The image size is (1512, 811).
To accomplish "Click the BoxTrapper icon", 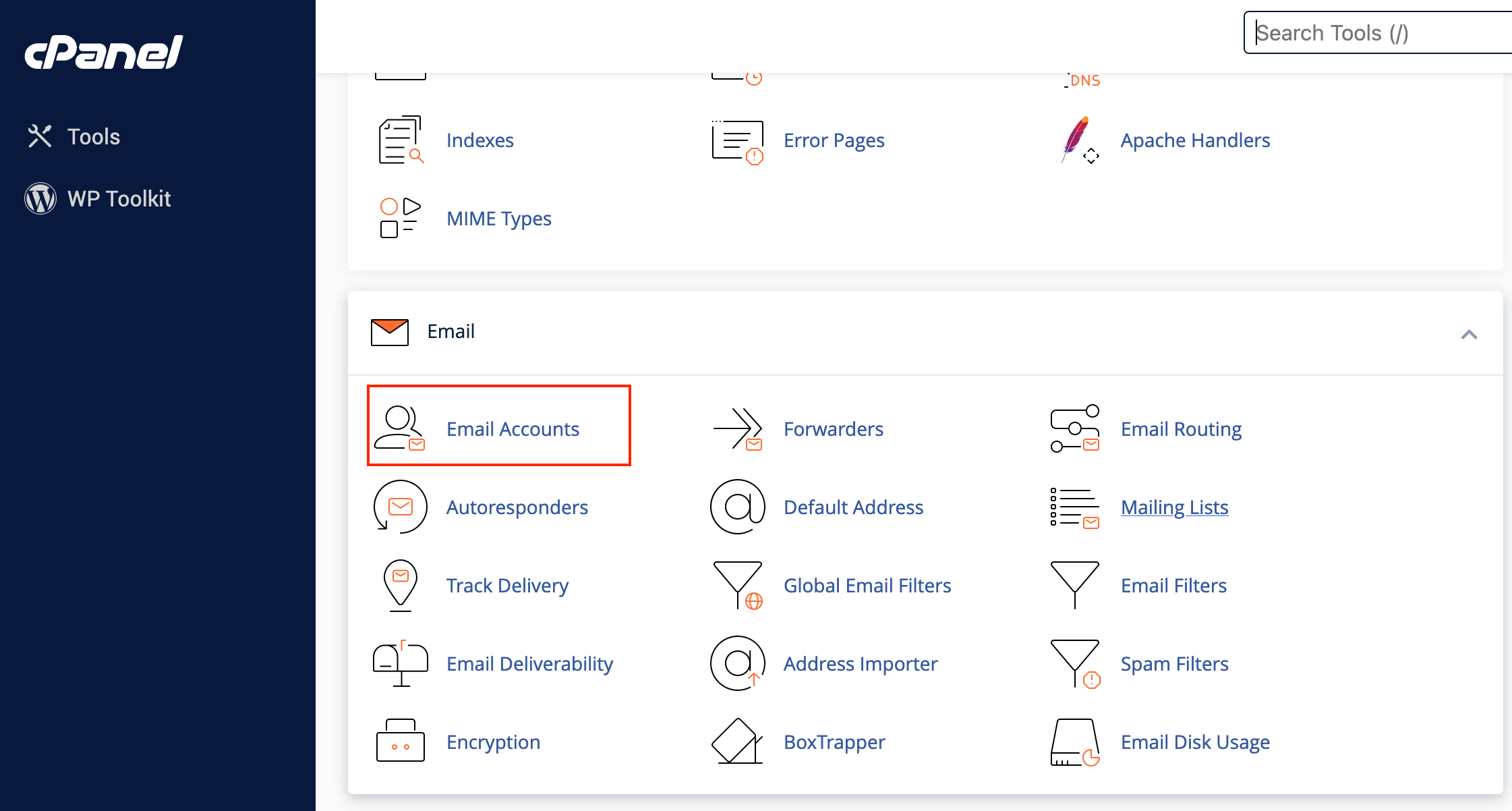I will [737, 741].
